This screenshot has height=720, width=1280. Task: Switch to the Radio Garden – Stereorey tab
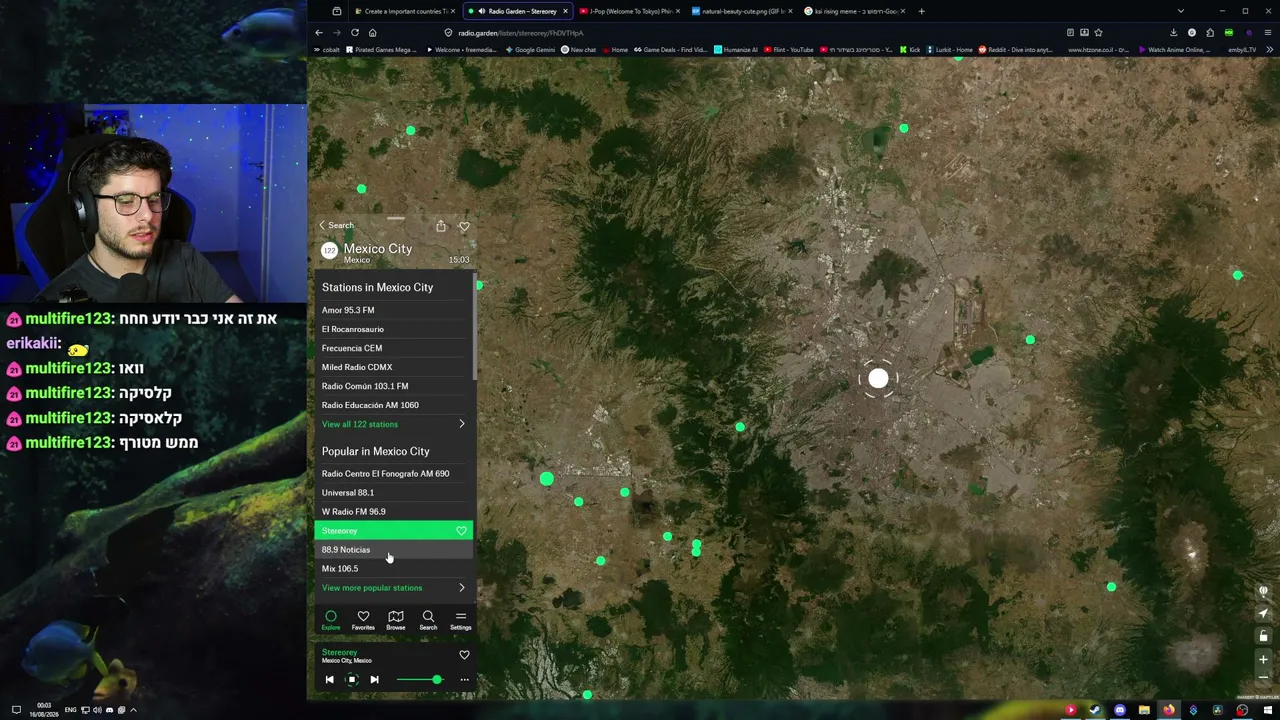tap(517, 11)
